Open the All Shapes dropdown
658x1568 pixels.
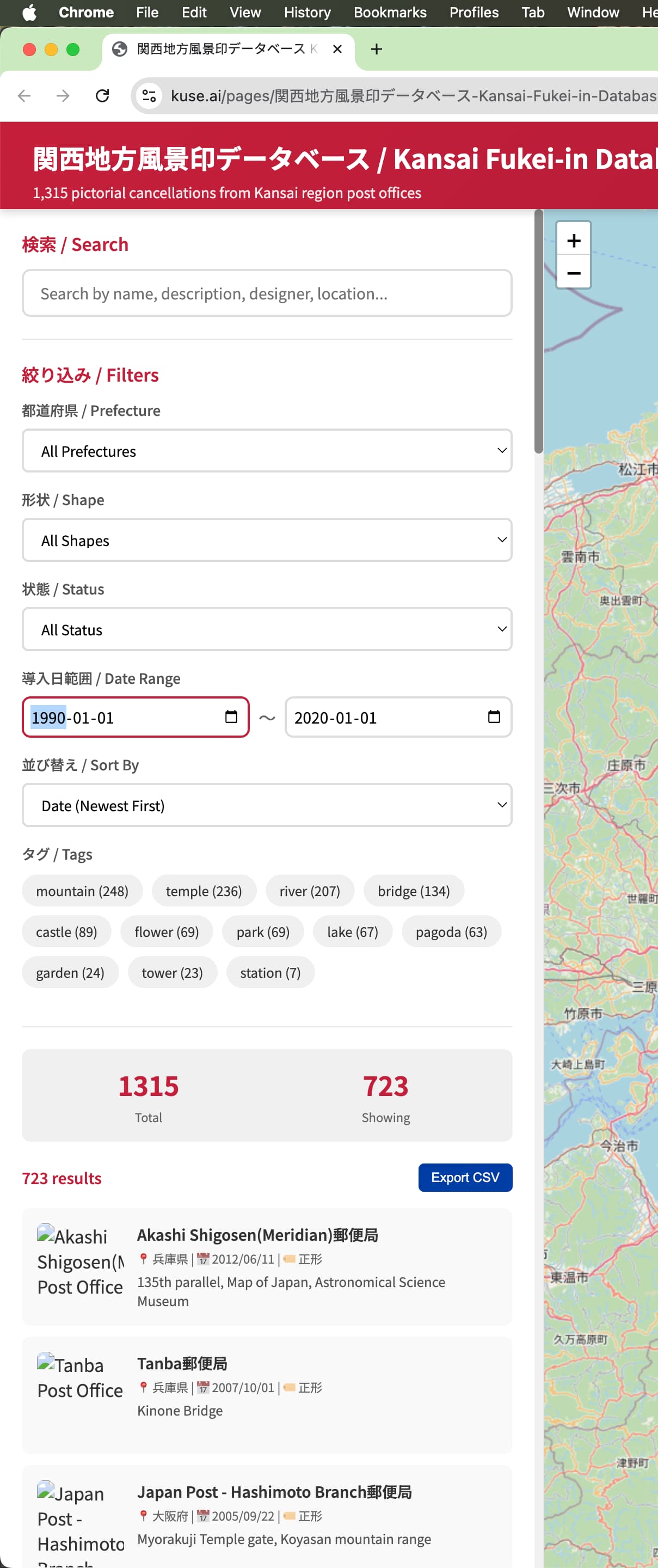pos(267,540)
